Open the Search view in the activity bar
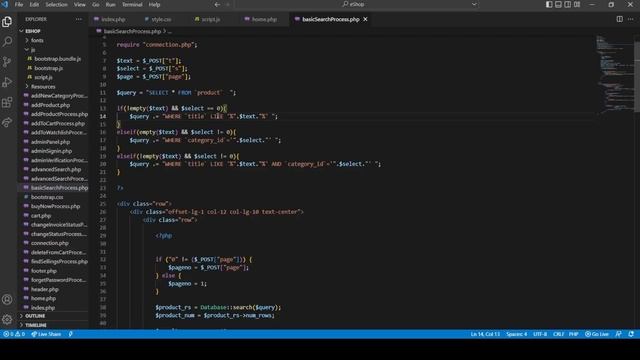Image resolution: width=640 pixels, height=360 pixels. tap(7, 42)
